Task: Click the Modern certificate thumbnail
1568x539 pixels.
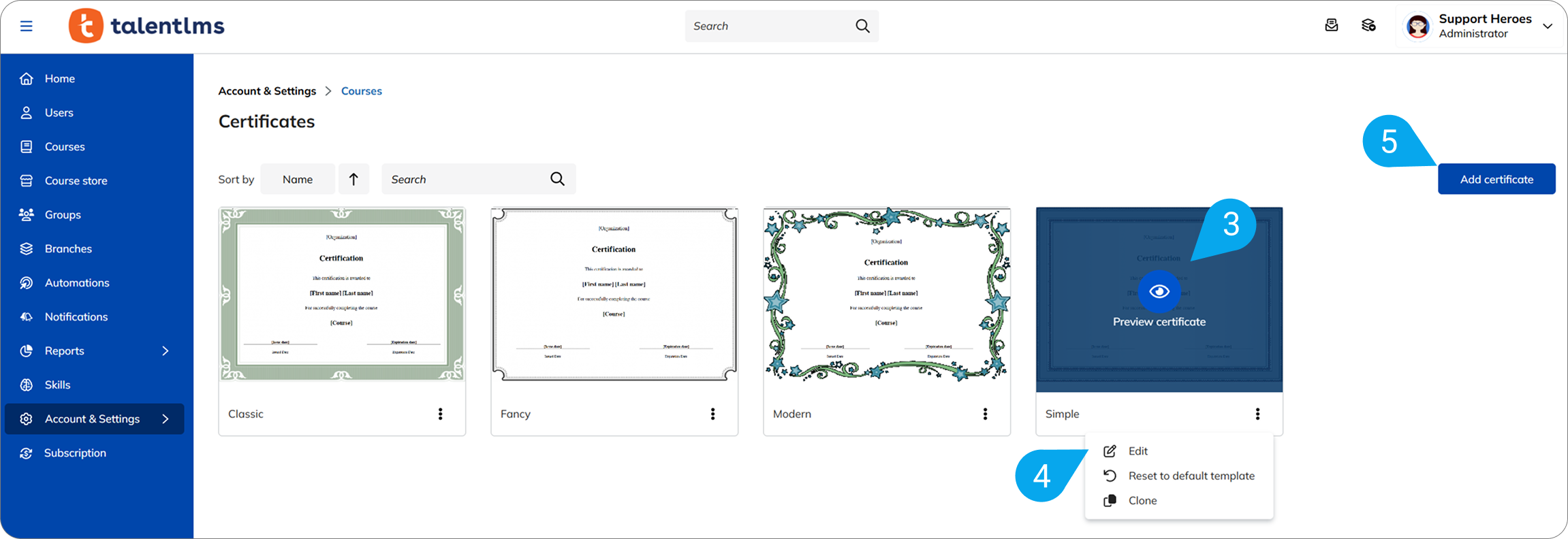Action: (x=886, y=294)
